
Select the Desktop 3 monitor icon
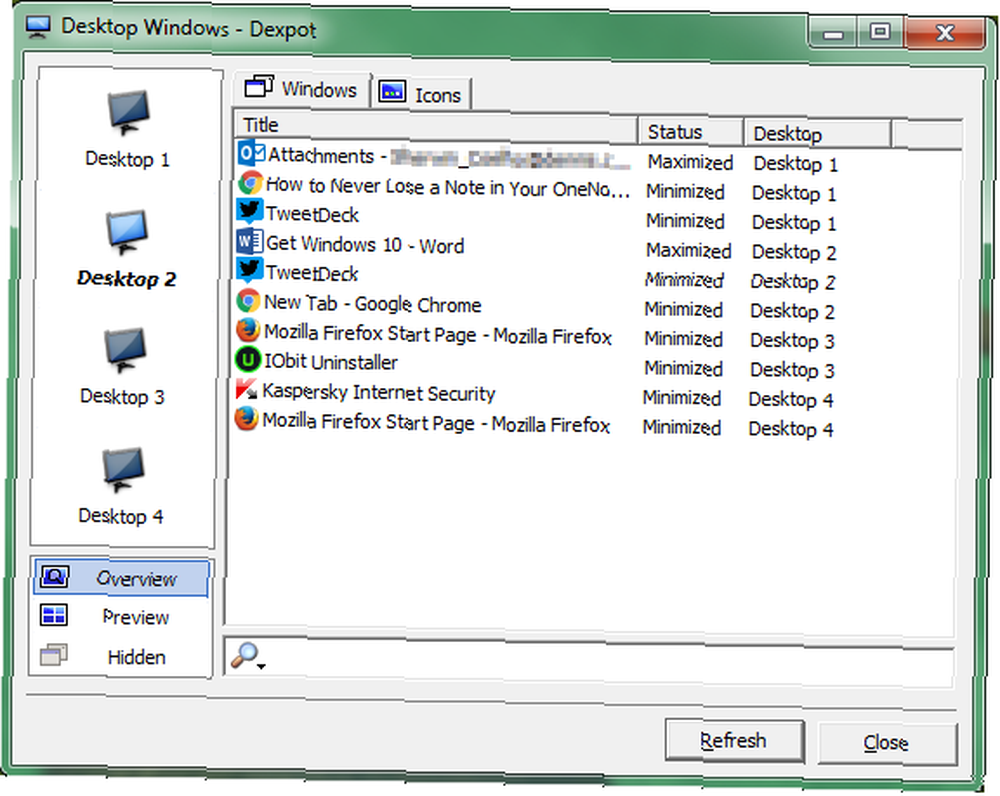click(x=125, y=350)
